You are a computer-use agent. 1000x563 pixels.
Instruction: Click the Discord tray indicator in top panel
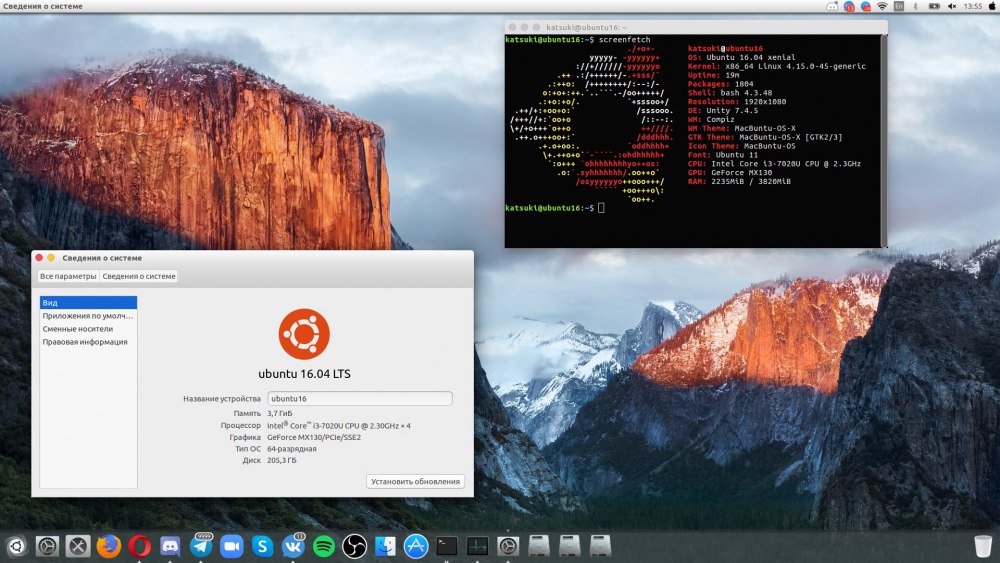pos(833,6)
